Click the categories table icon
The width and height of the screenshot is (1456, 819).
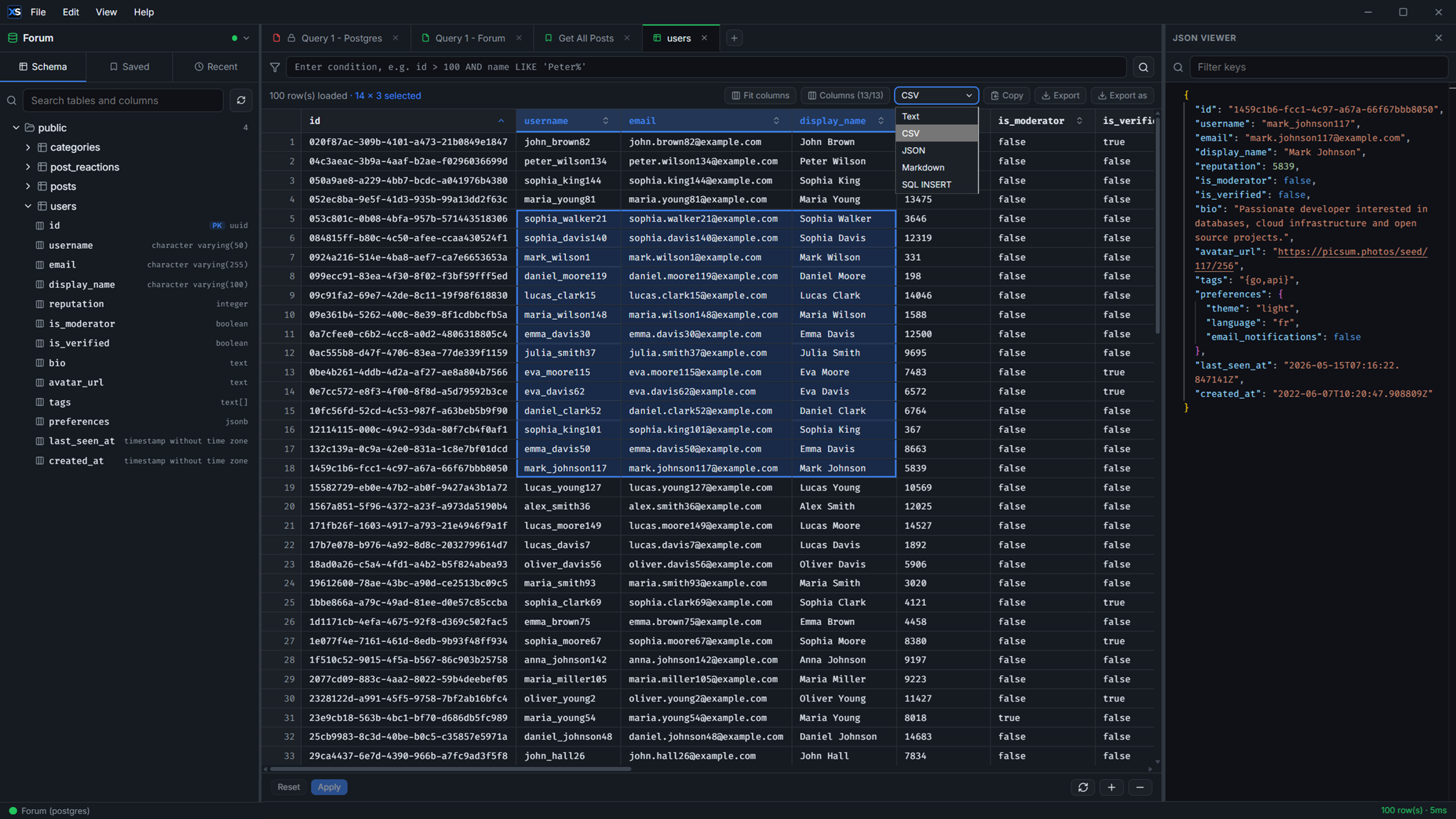(43, 147)
